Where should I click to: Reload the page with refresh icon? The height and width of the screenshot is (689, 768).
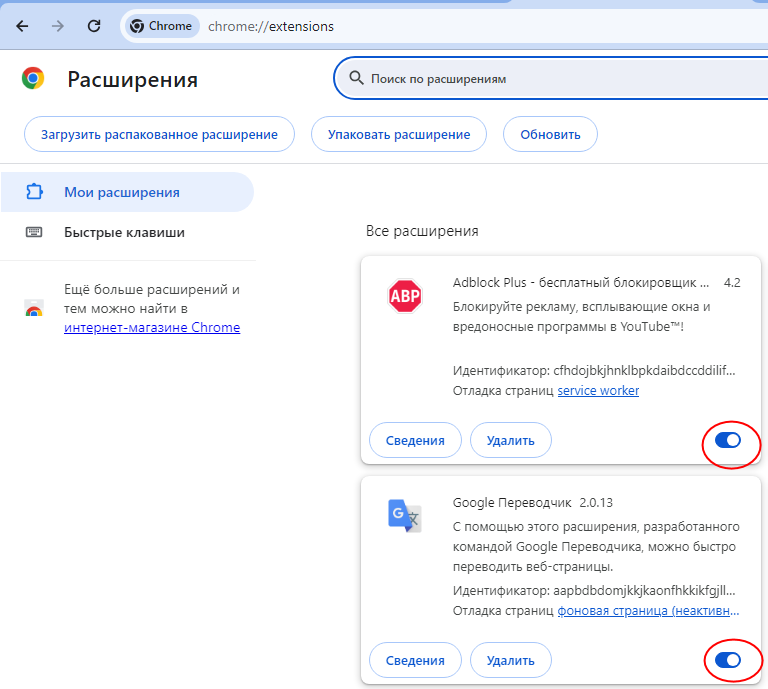[x=94, y=26]
